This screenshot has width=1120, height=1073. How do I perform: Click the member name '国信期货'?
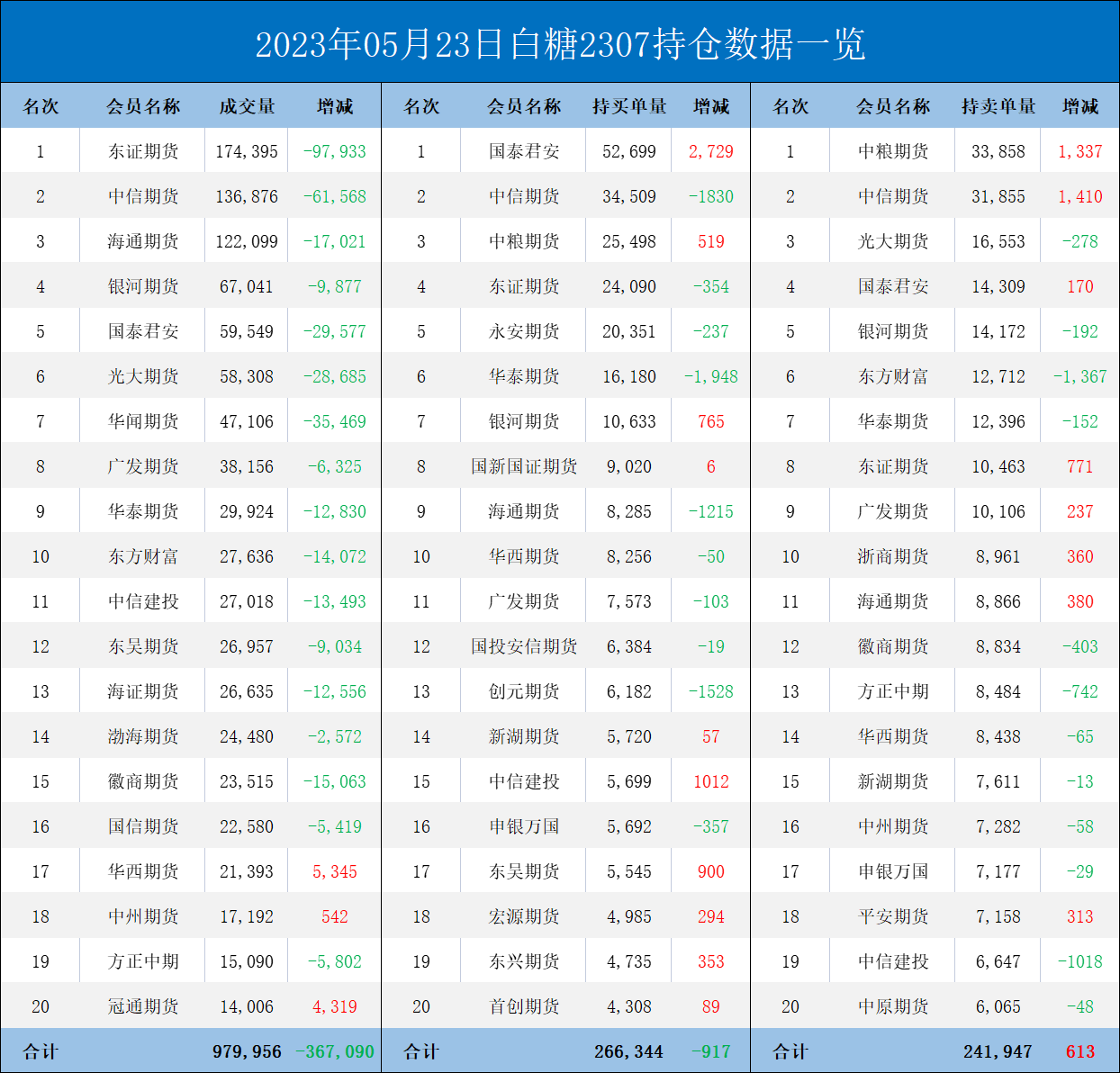(143, 826)
